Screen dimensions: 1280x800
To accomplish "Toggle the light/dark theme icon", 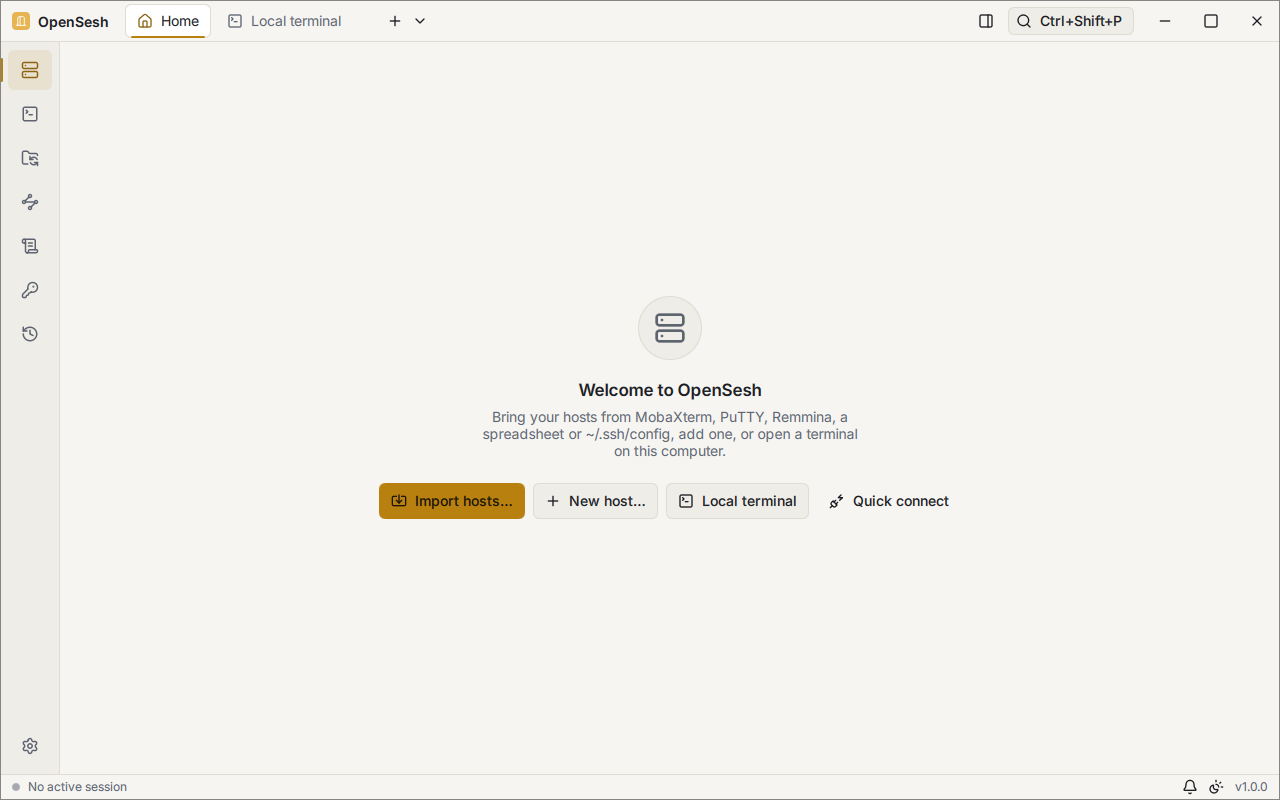I will [x=1216, y=787].
